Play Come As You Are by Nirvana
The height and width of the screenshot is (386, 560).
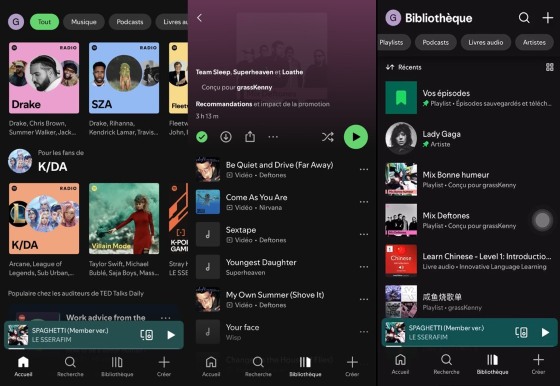pyautogui.click(x=275, y=202)
